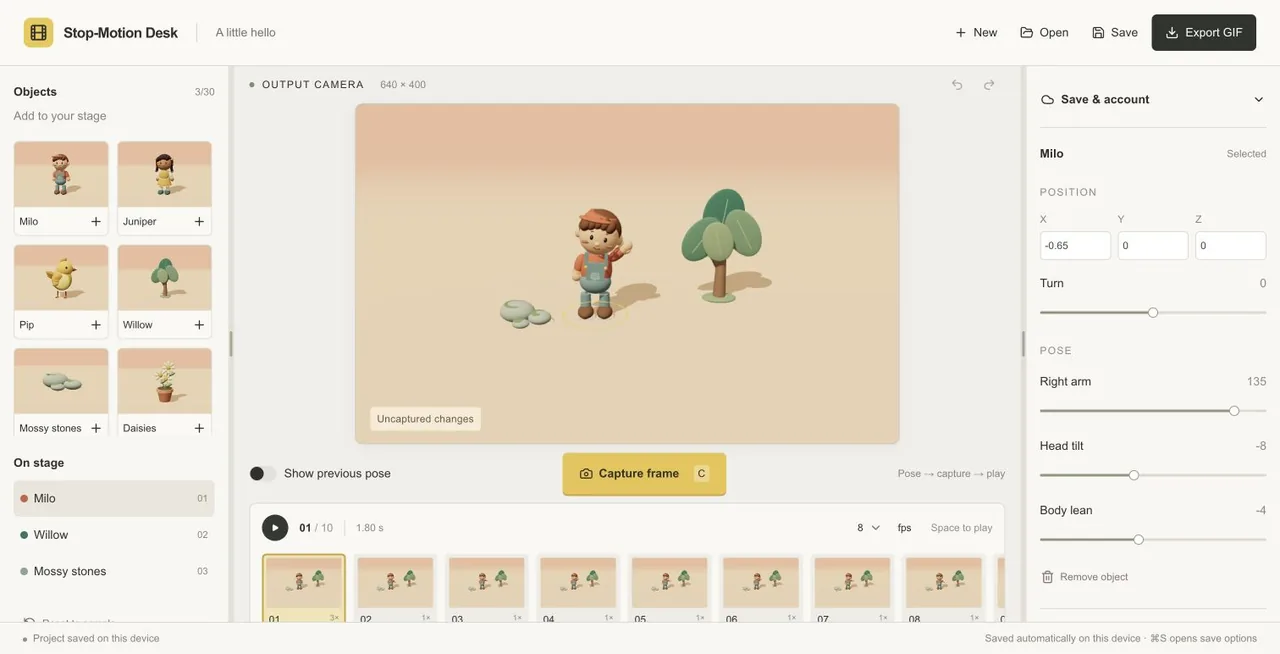Add Milo to the stage with plus icon
The height and width of the screenshot is (654, 1280).
pos(96,222)
